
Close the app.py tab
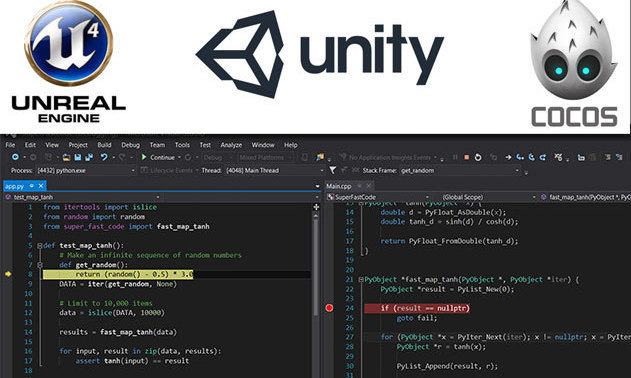(x=41, y=186)
